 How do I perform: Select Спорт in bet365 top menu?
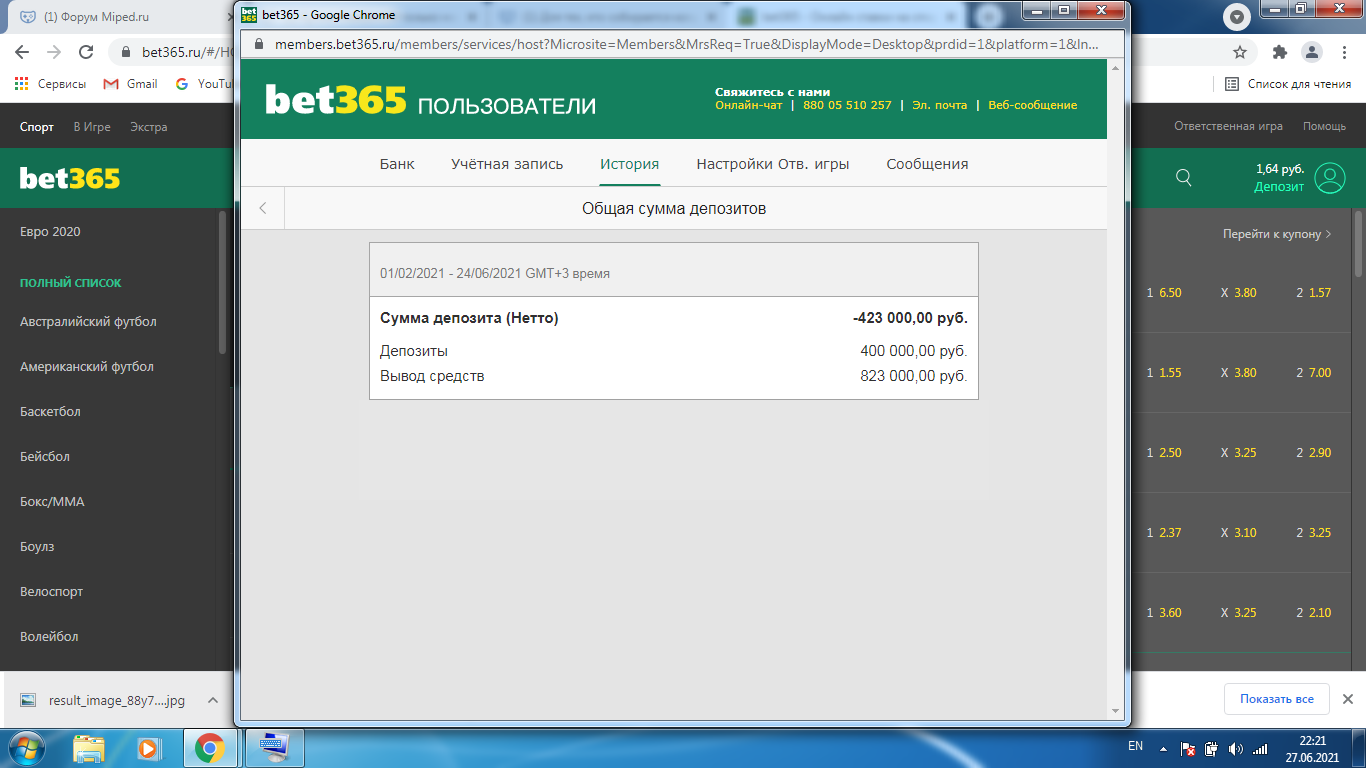(x=37, y=127)
